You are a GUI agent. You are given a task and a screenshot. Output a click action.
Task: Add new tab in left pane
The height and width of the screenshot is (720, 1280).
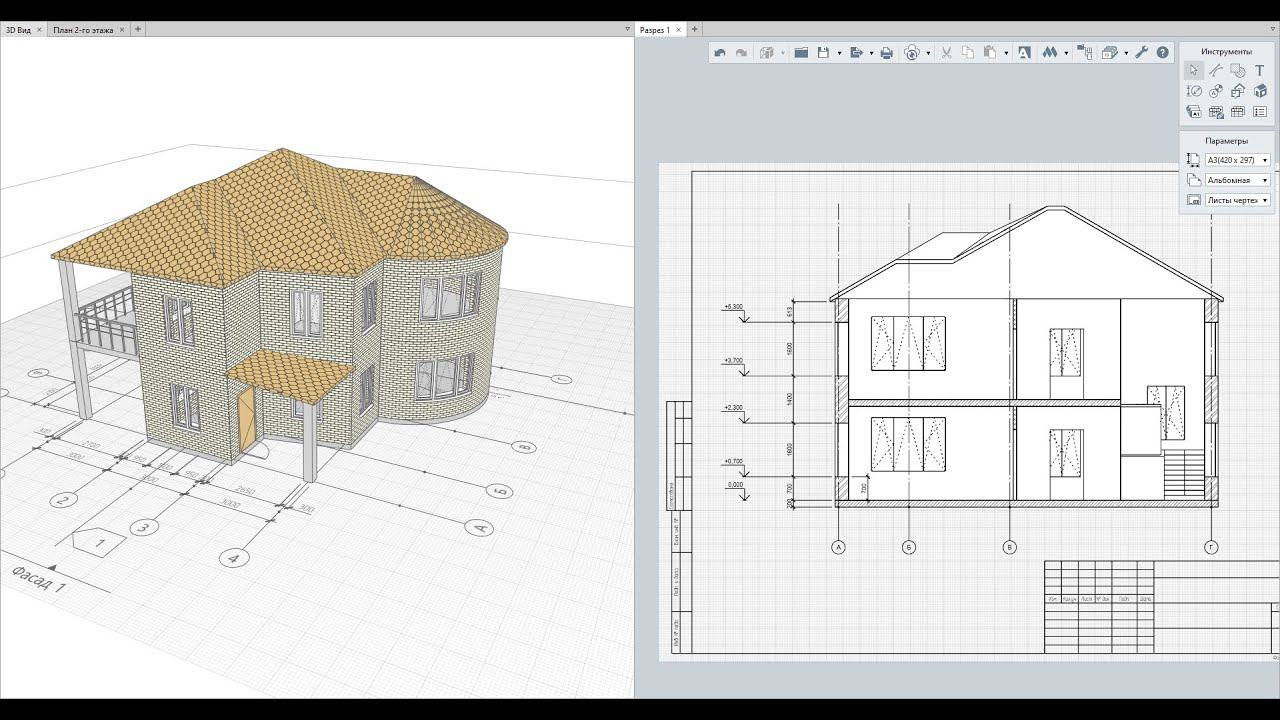pos(138,30)
